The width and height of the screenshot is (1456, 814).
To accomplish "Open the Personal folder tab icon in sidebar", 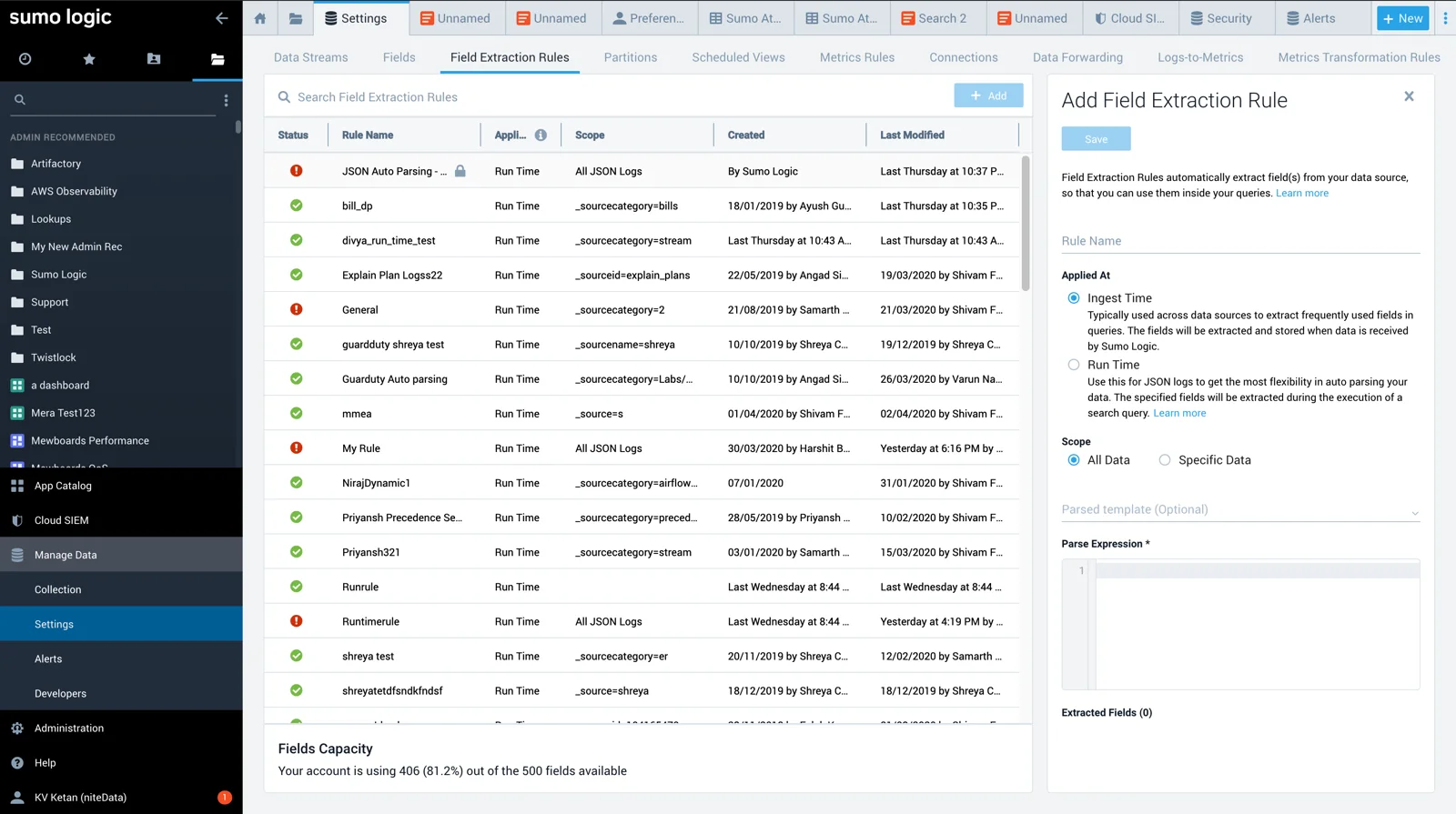I will pyautogui.click(x=154, y=59).
